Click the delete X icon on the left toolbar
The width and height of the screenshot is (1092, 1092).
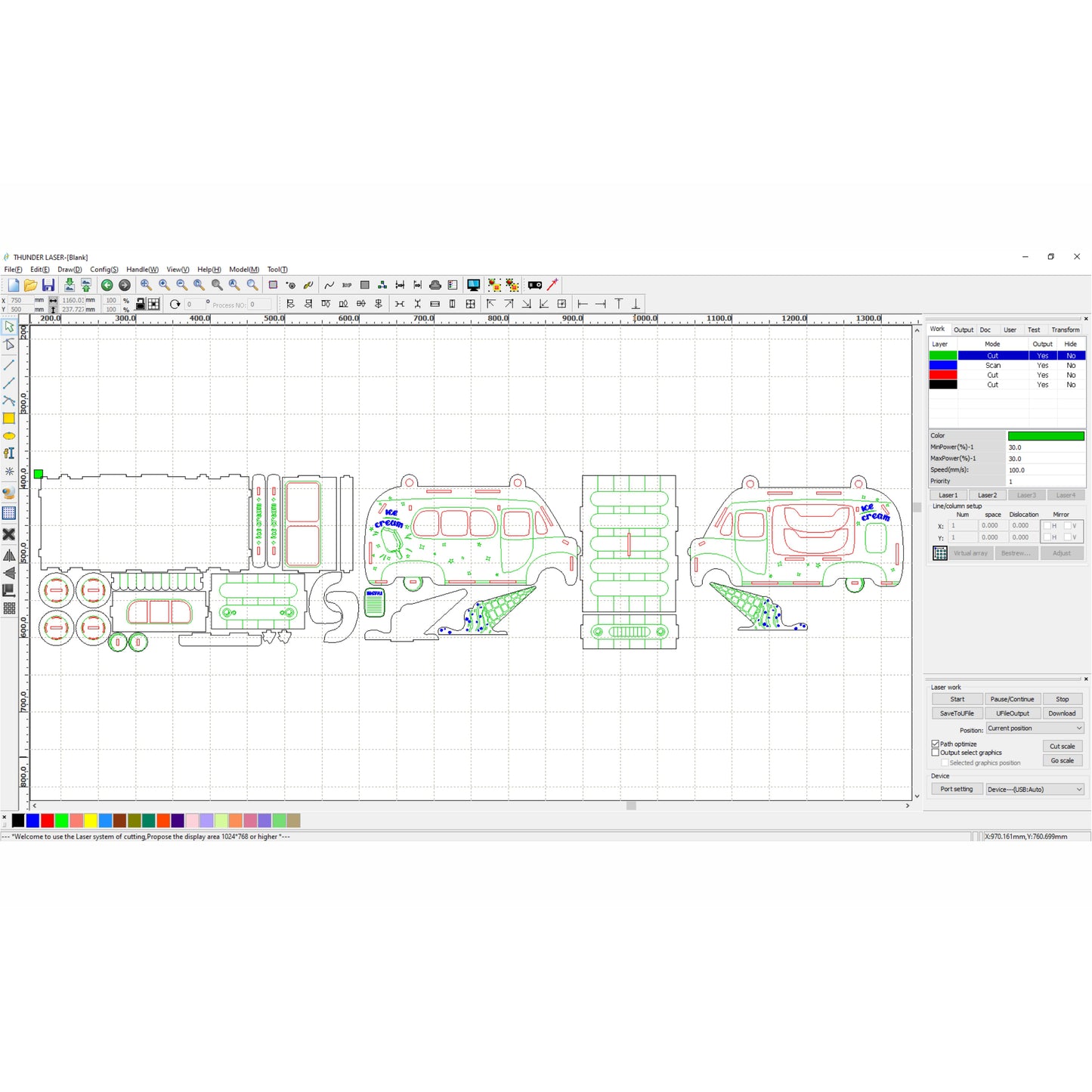coord(10,534)
